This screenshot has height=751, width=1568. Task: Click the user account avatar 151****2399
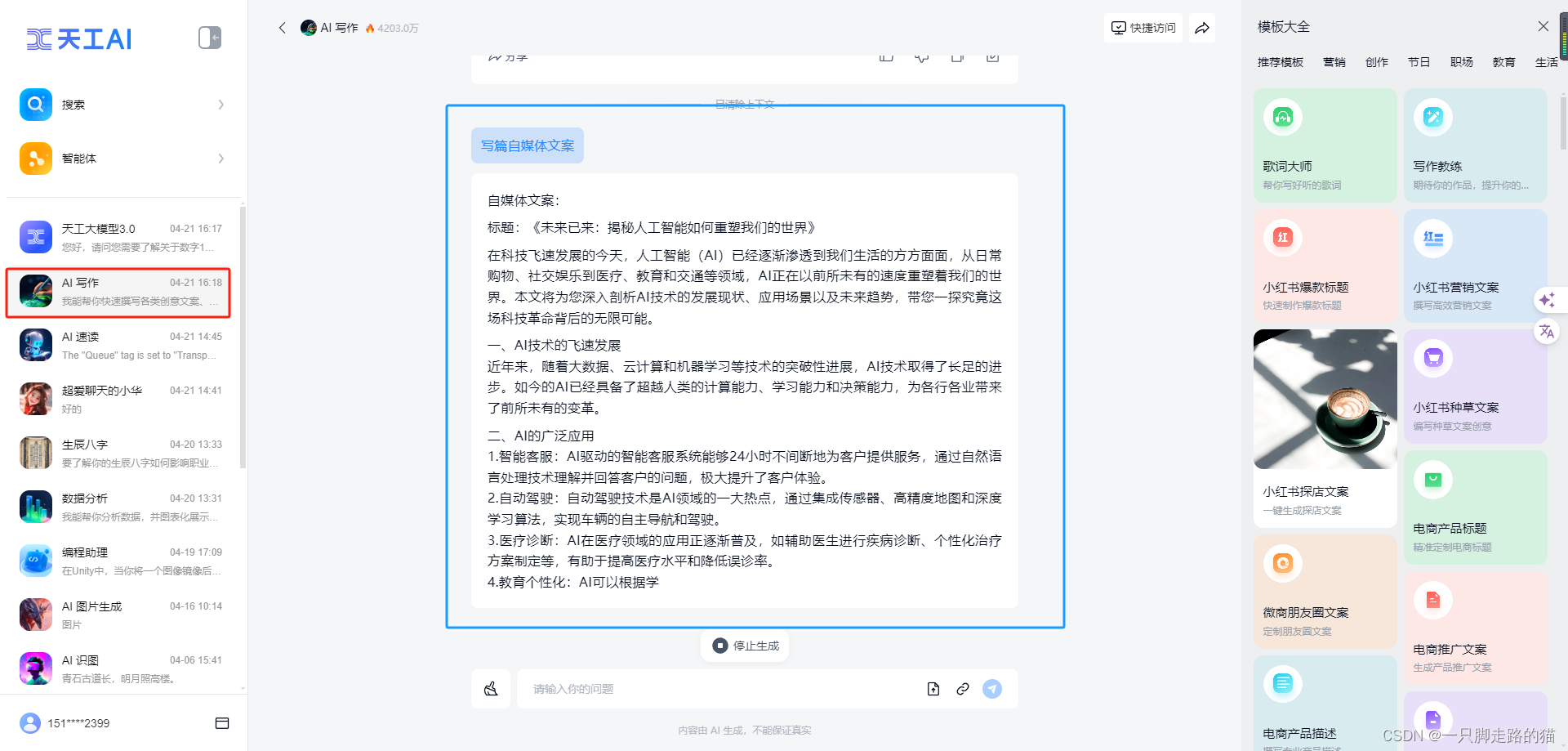[x=30, y=723]
